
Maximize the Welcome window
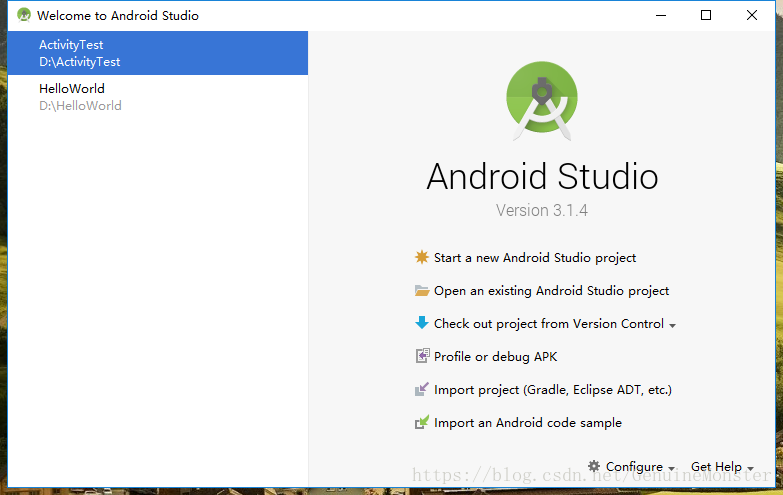[706, 15]
